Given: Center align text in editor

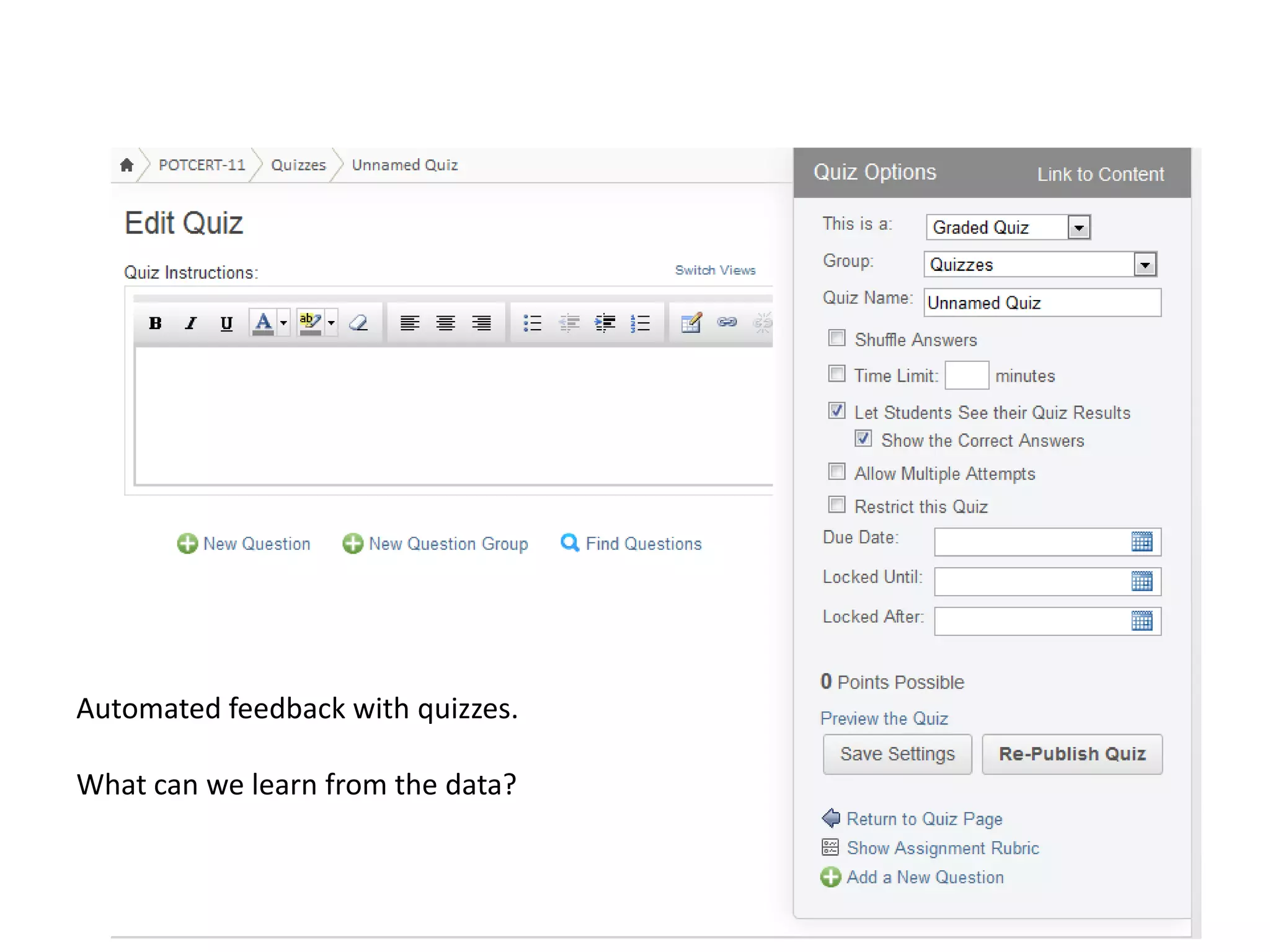Looking at the screenshot, I should click(445, 323).
